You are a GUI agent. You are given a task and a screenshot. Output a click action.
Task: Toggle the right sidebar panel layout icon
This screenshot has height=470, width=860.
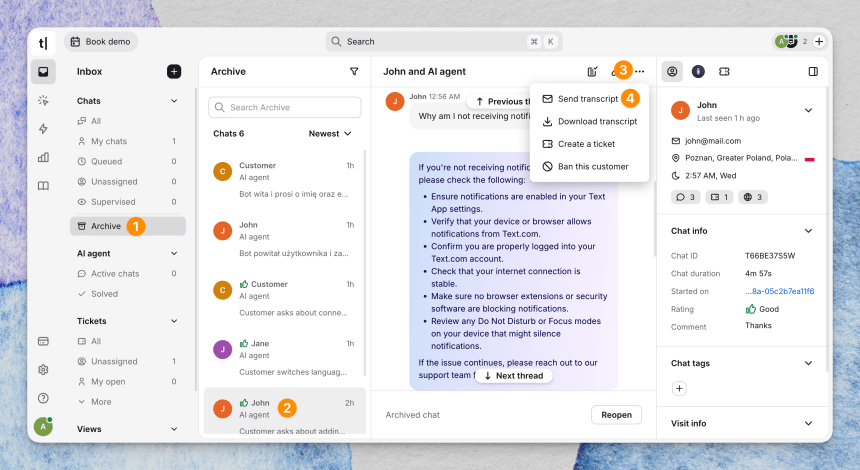[x=813, y=71]
